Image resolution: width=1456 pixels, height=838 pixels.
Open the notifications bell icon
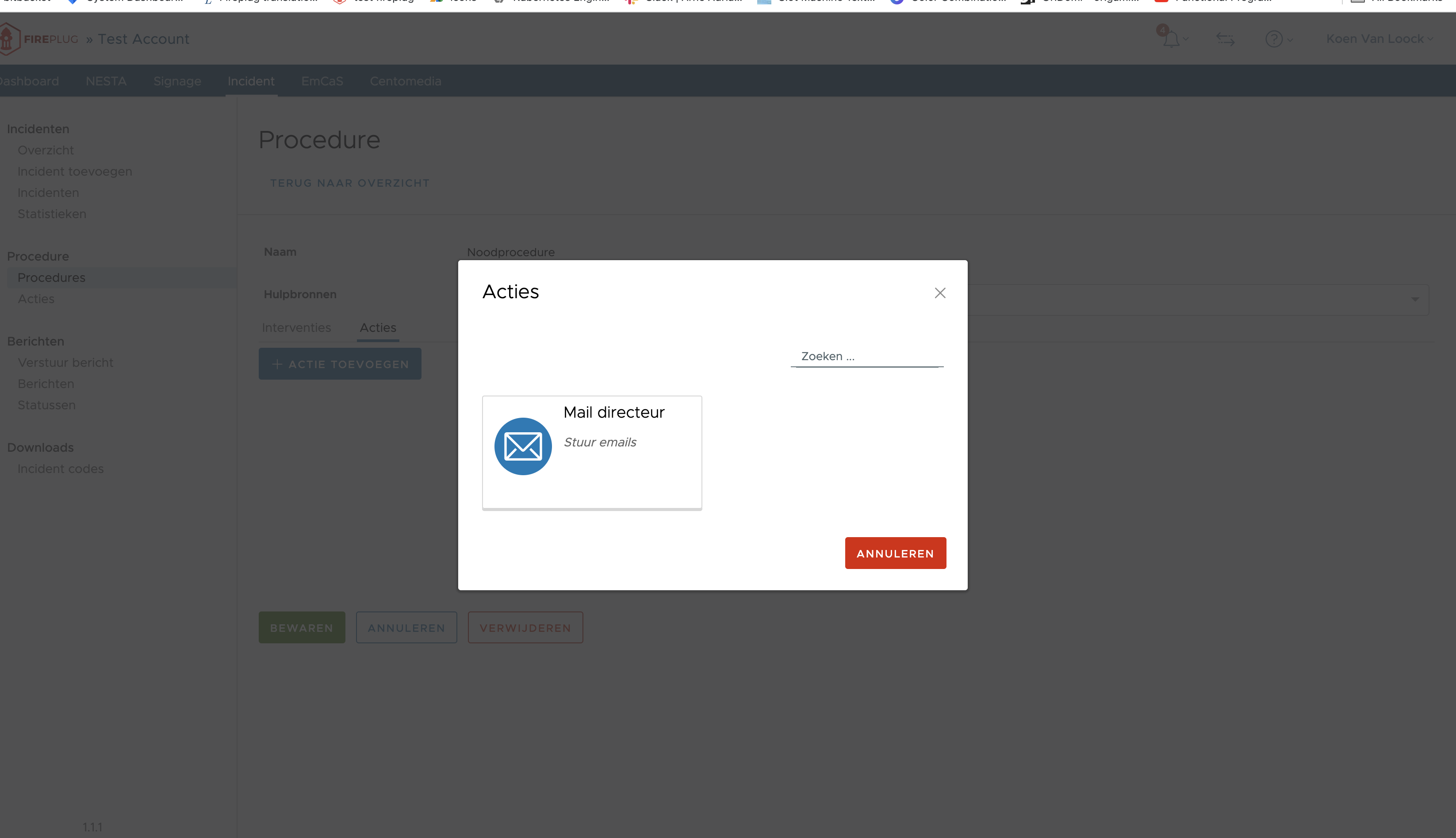pos(1170,39)
